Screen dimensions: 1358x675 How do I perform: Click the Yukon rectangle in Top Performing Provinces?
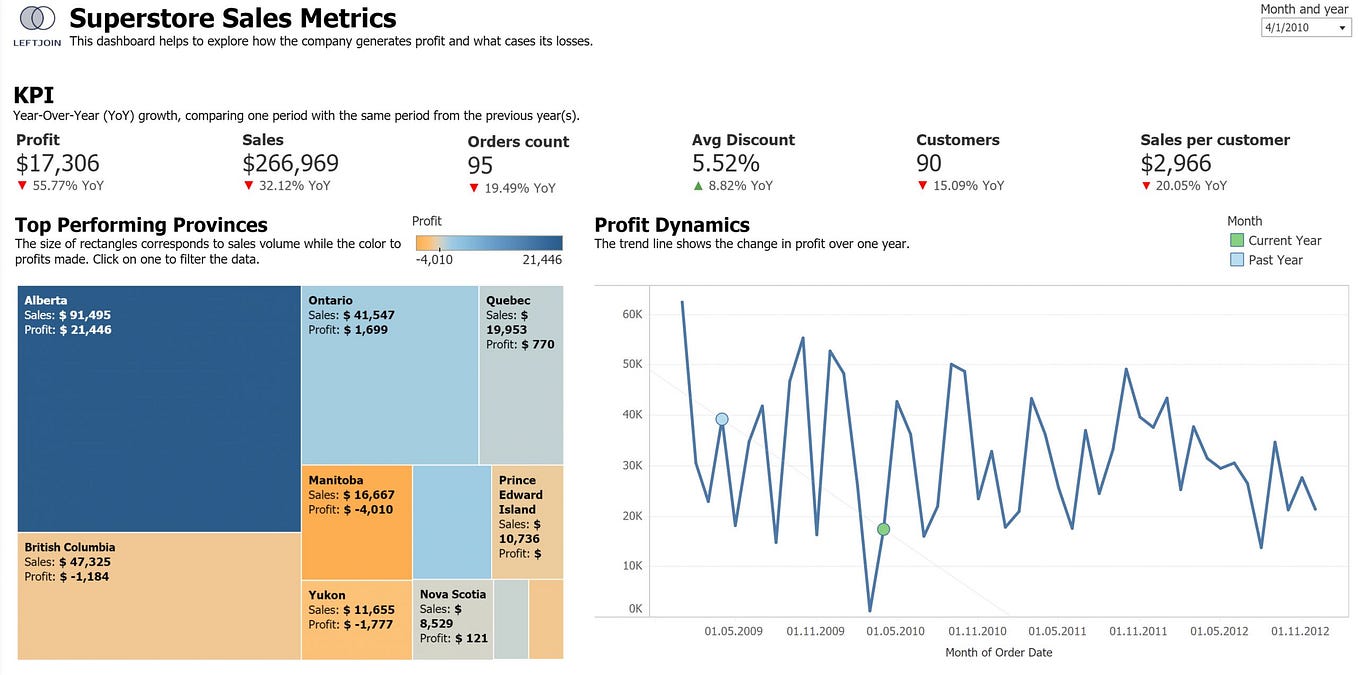point(355,618)
